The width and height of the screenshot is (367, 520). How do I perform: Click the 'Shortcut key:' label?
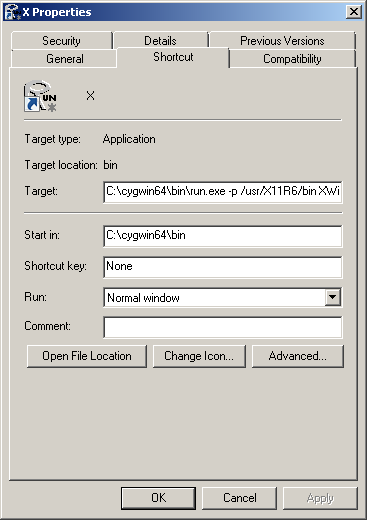[x=55, y=266]
